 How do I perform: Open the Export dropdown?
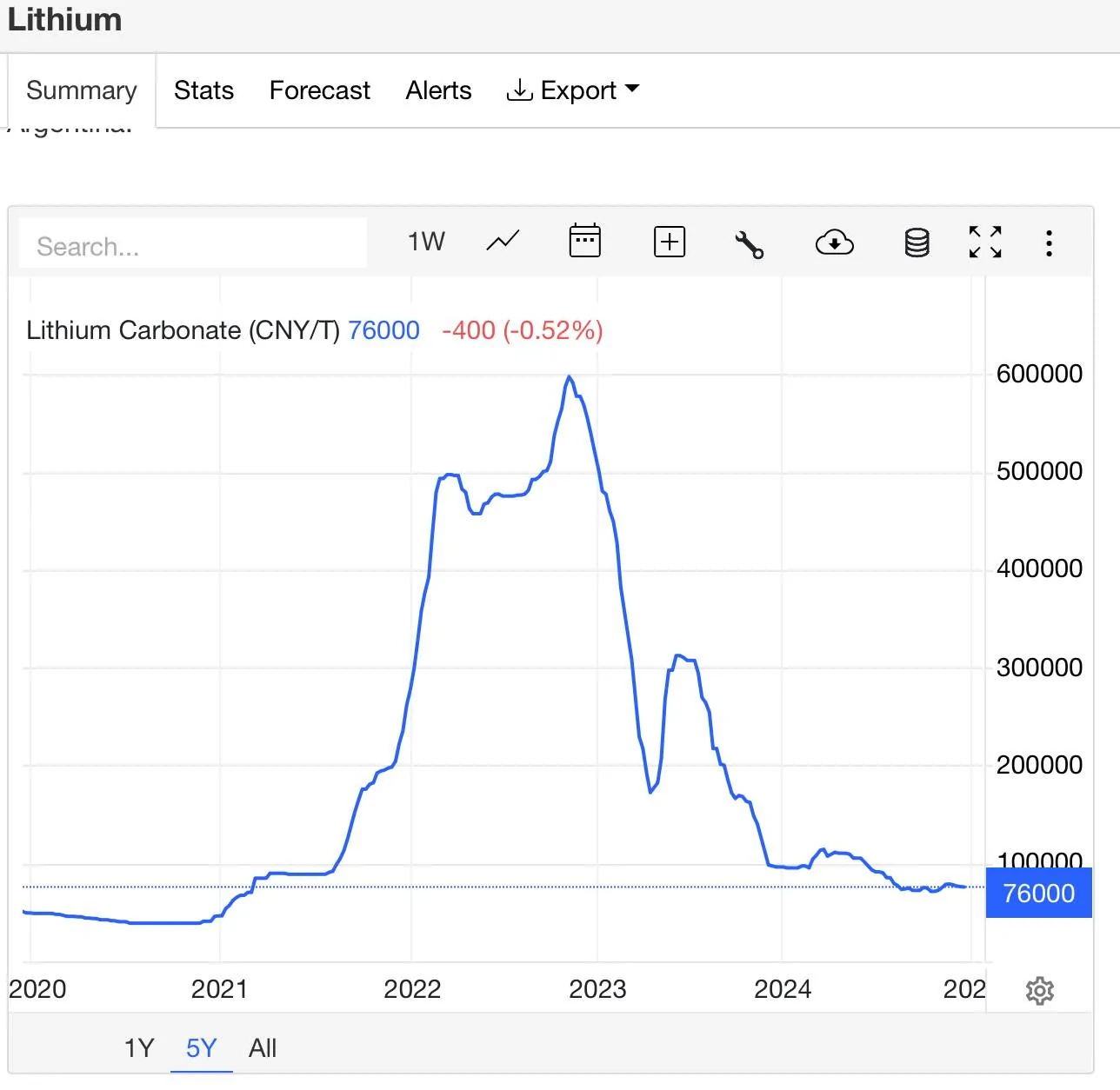point(573,90)
